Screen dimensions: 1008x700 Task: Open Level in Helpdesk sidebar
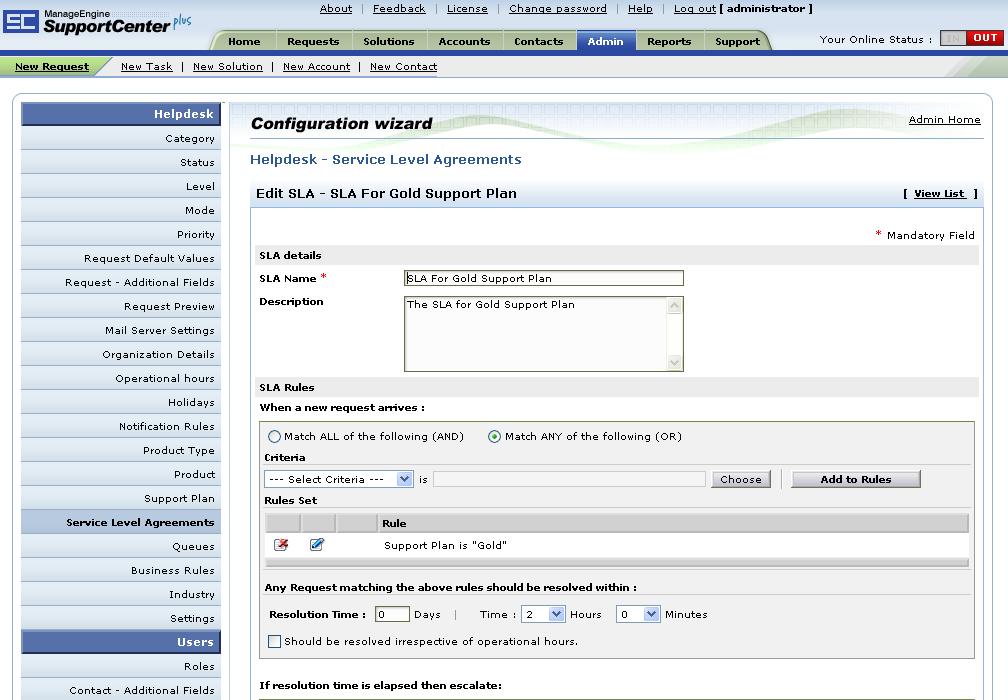(x=121, y=186)
